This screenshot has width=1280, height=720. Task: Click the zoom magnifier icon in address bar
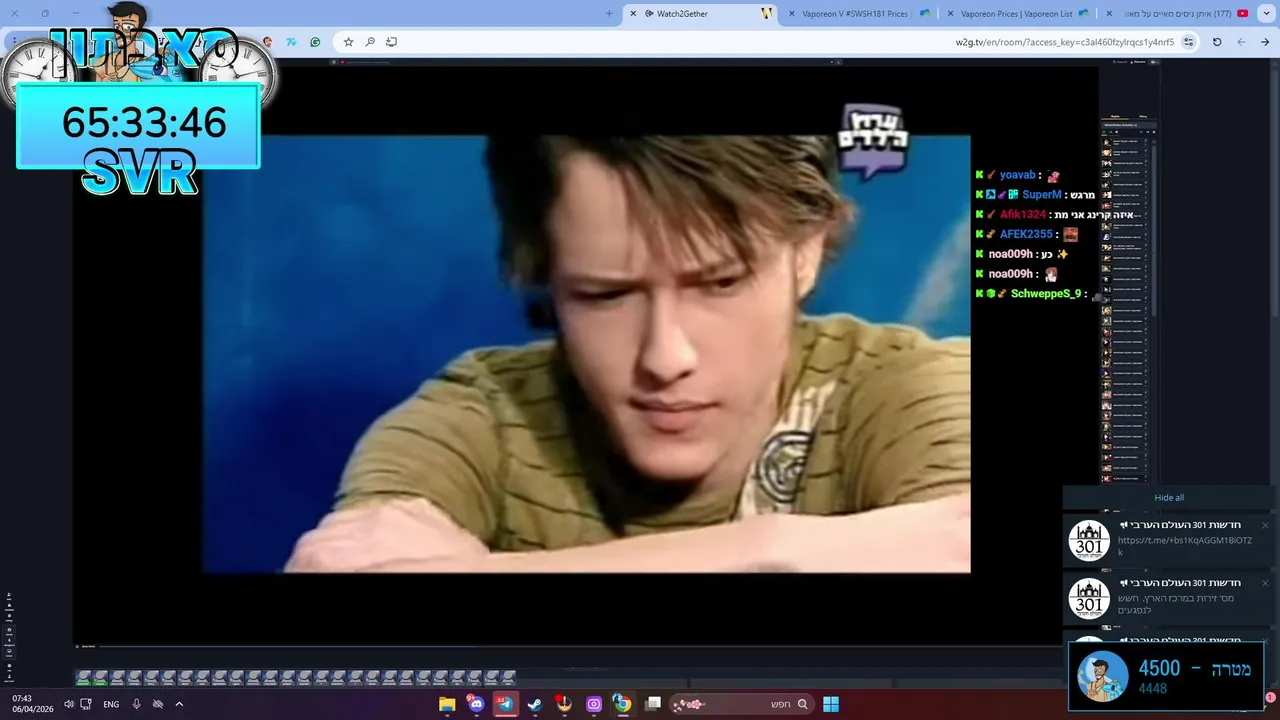pos(370,42)
